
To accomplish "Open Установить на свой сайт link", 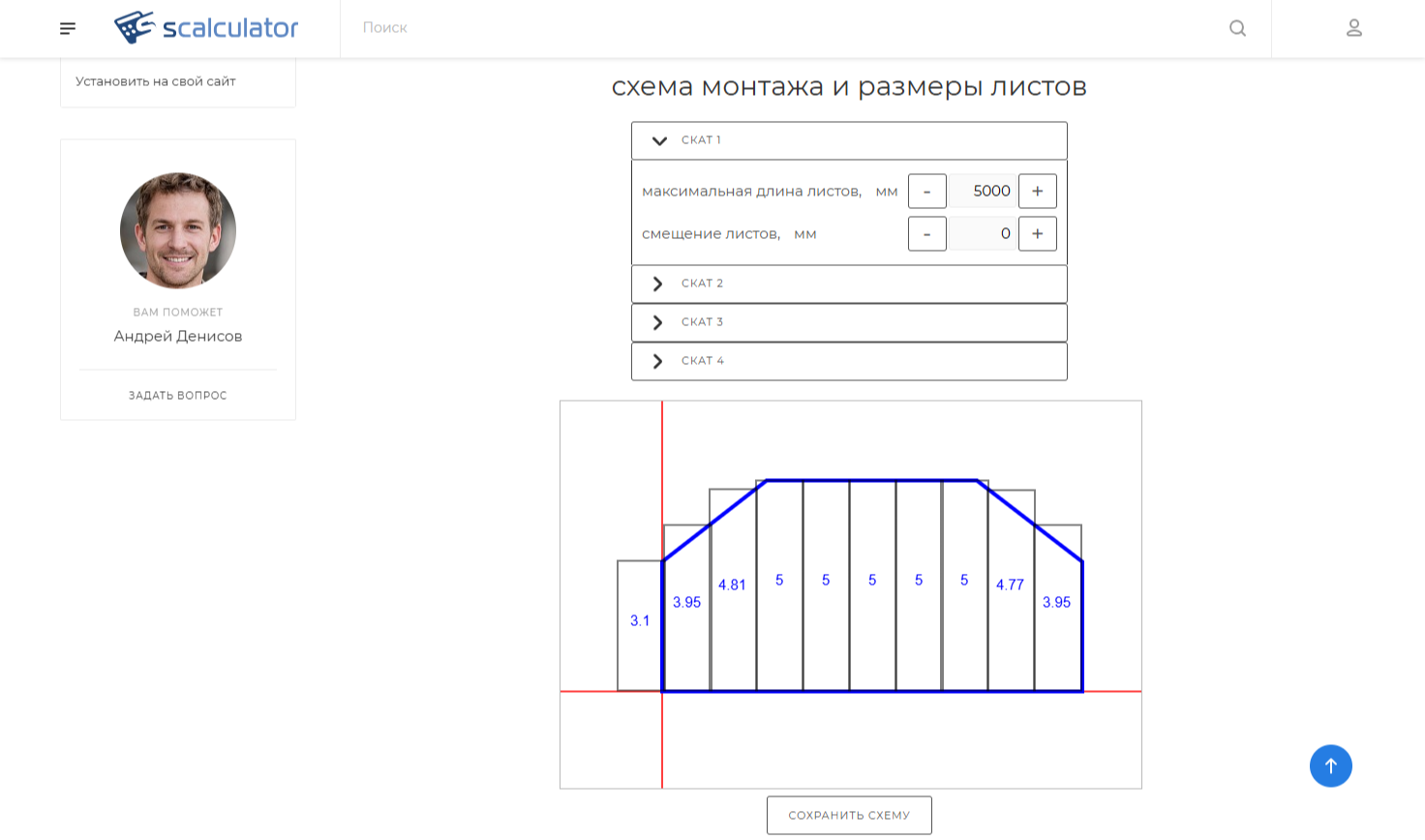I will (x=156, y=81).
